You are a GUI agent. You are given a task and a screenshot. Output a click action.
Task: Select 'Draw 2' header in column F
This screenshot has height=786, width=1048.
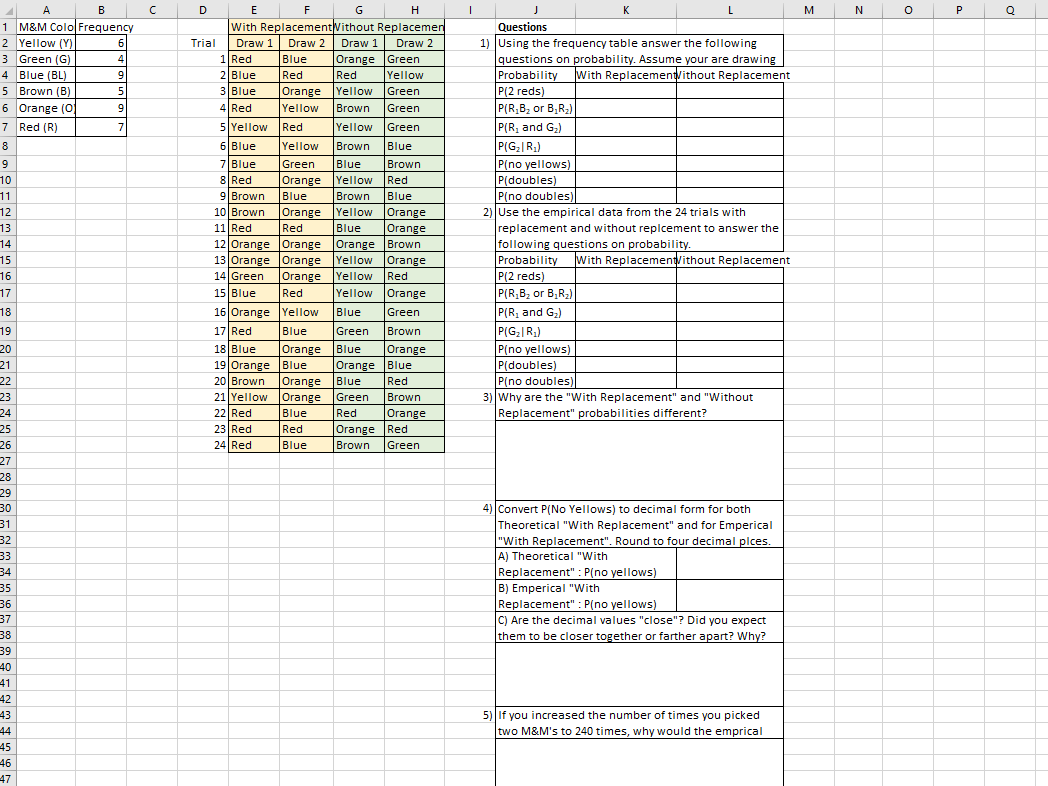coord(306,43)
